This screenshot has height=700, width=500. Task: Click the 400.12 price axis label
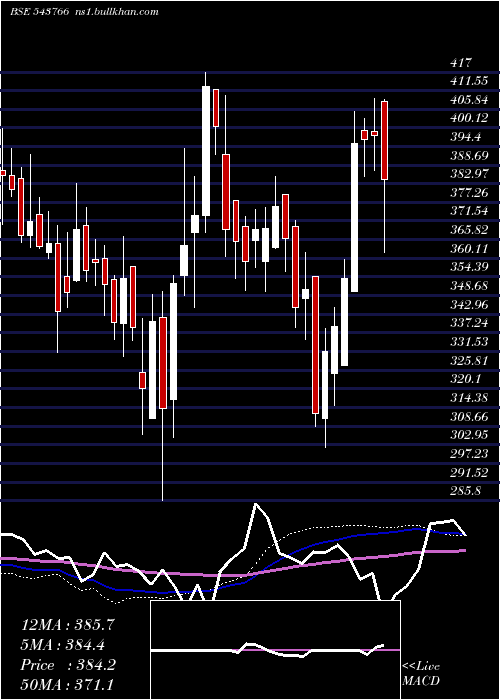pyautogui.click(x=469, y=118)
